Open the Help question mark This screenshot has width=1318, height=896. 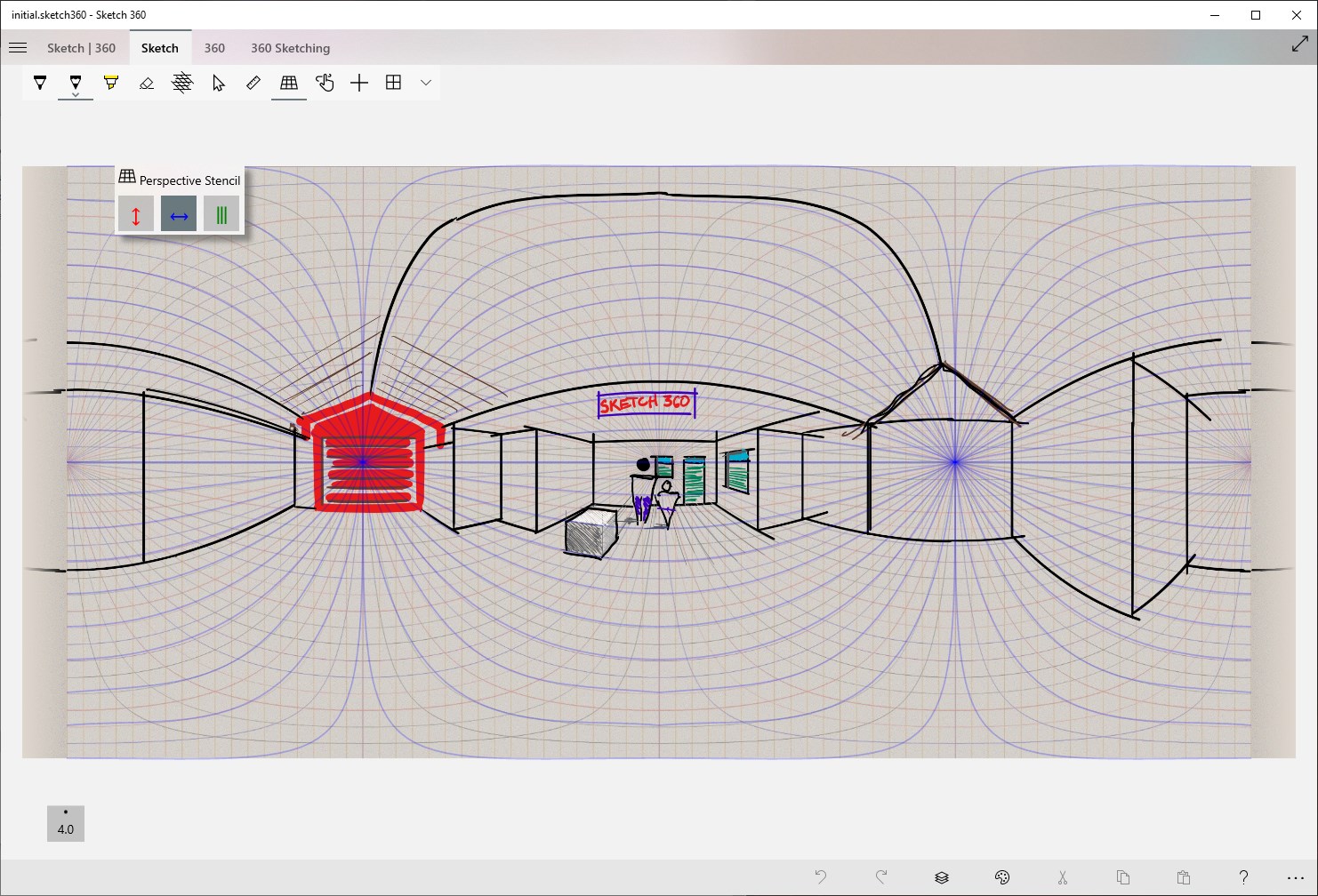pyautogui.click(x=1243, y=876)
